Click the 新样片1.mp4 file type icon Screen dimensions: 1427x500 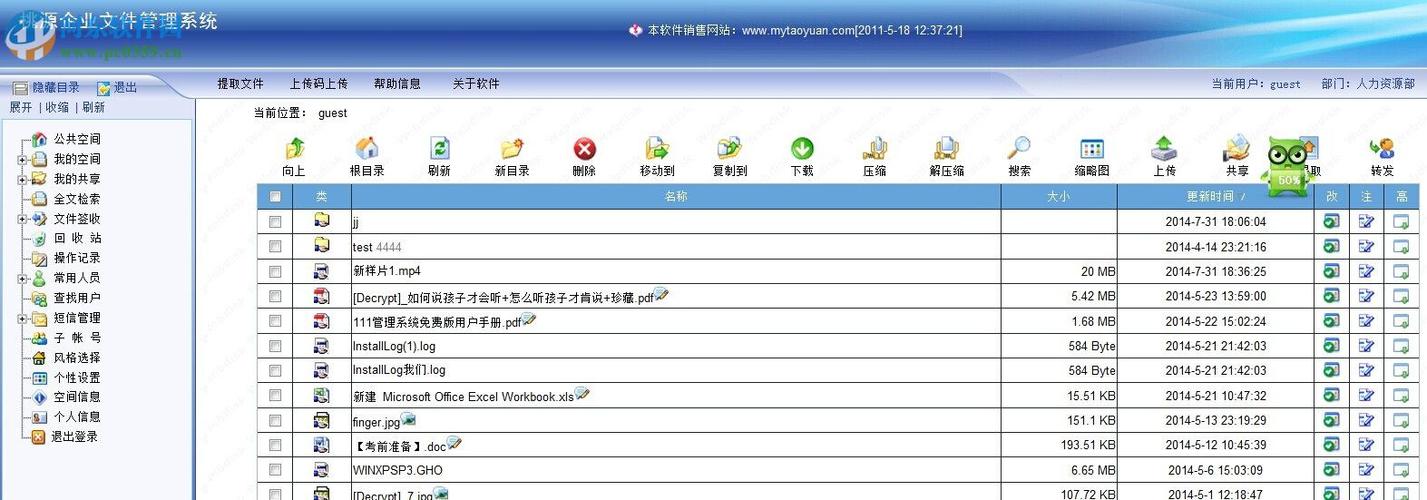(321, 270)
